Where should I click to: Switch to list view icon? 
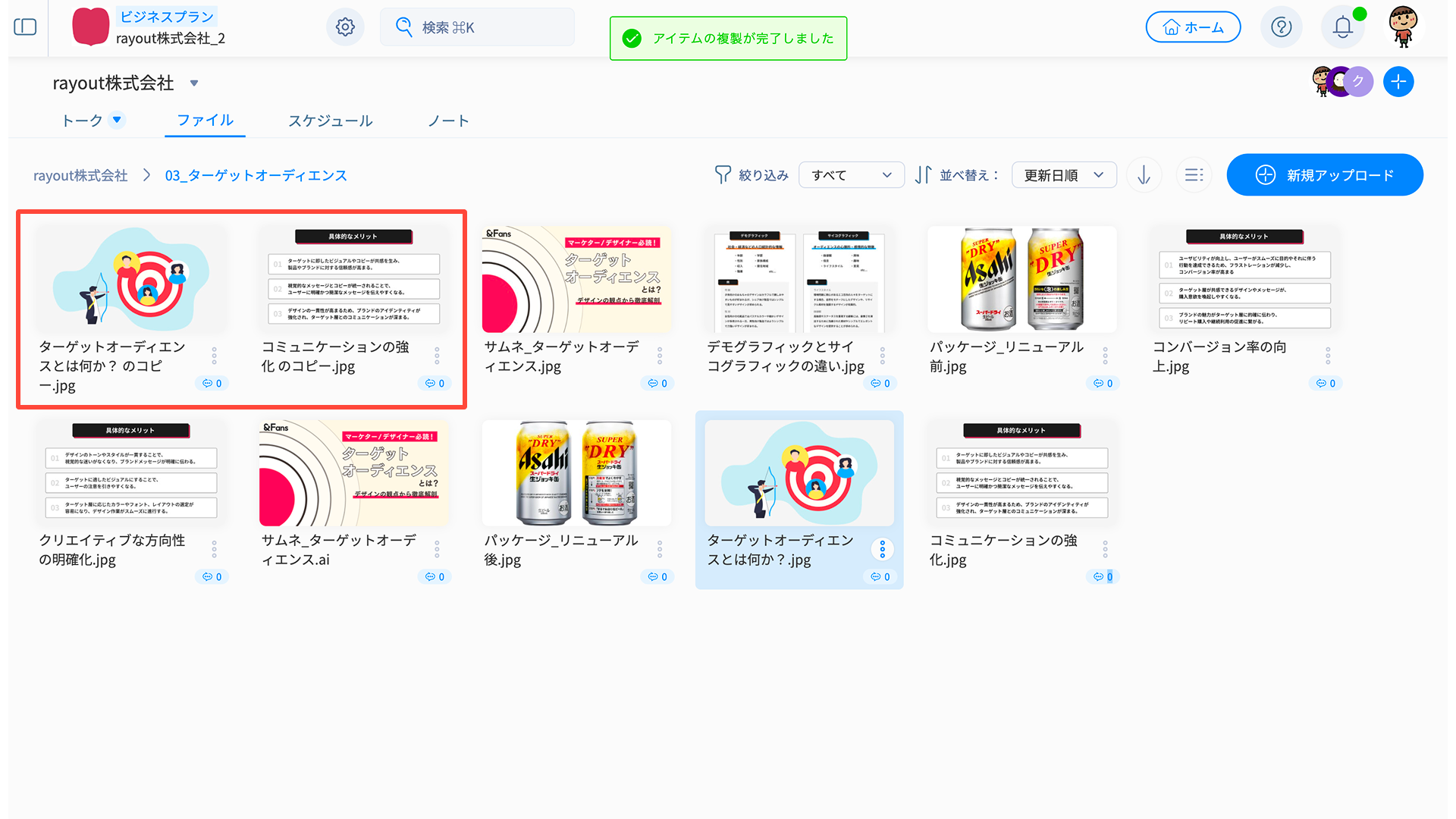tap(1194, 175)
